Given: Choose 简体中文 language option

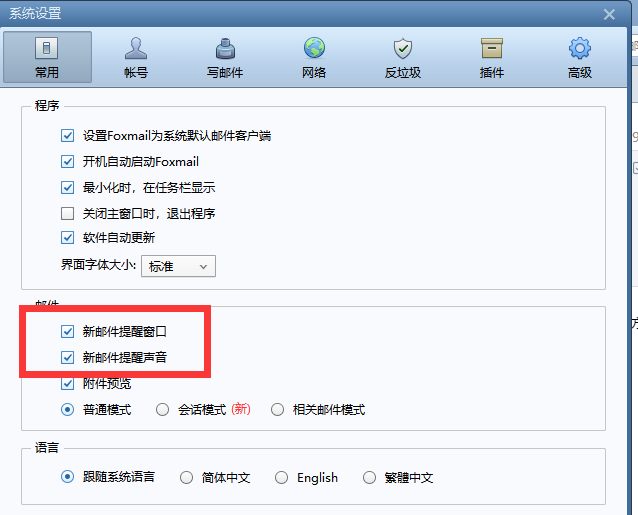Looking at the screenshot, I should coord(187,478).
